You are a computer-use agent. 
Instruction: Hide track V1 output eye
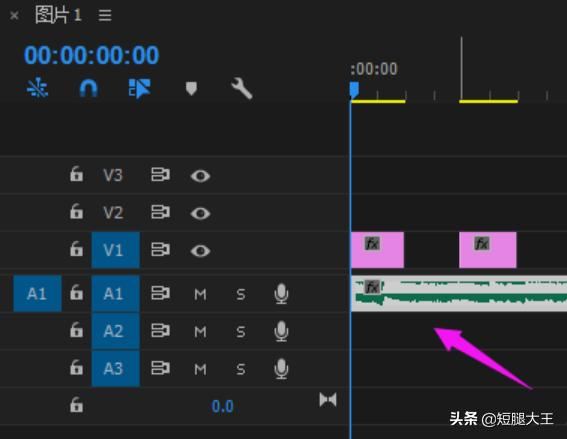coord(200,251)
